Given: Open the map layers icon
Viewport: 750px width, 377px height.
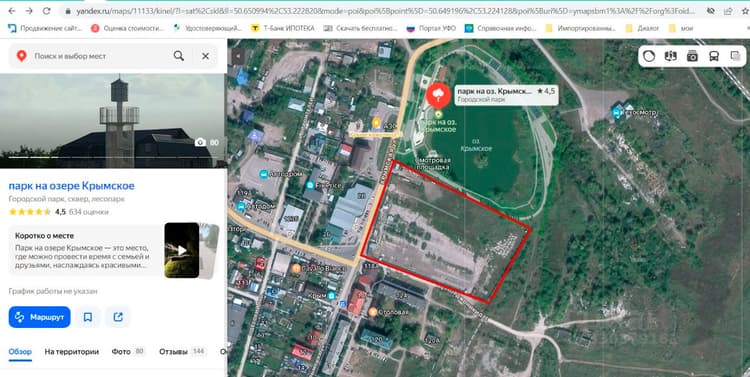Looking at the screenshot, I should pyautogui.click(x=671, y=56).
